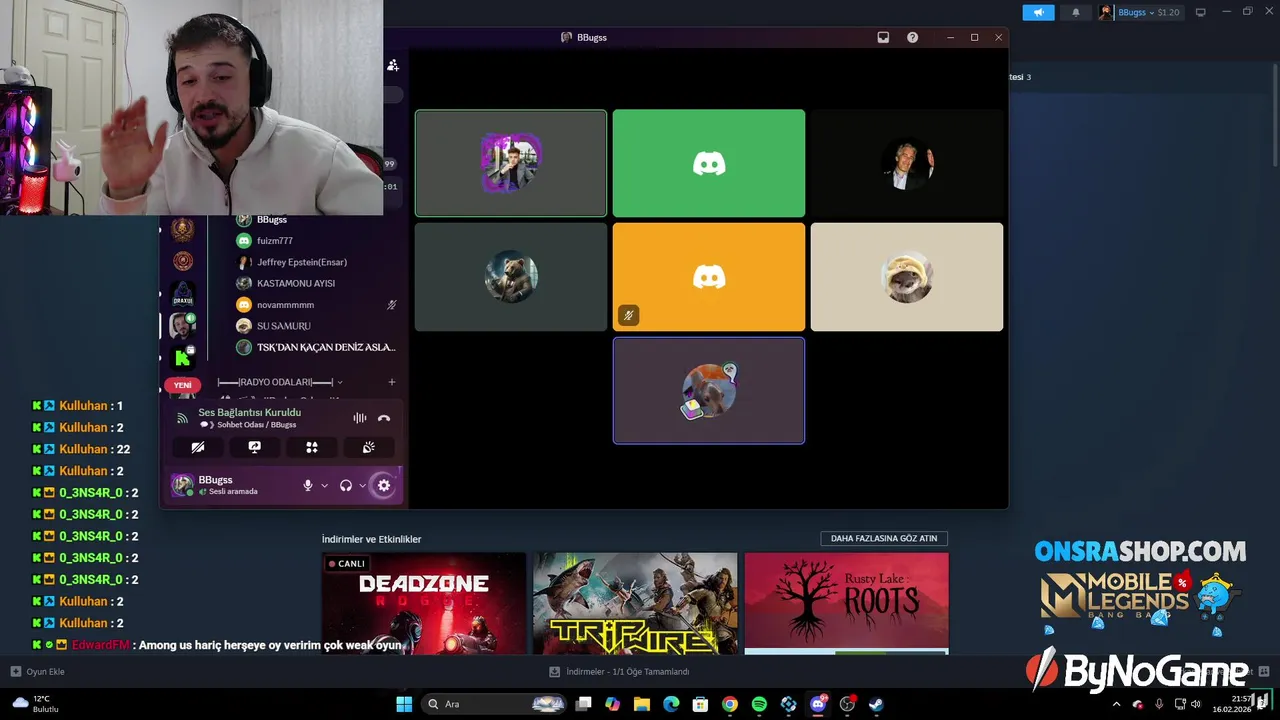1280x720 pixels.
Task: Open Discord inbox icon in title bar
Action: click(x=883, y=37)
